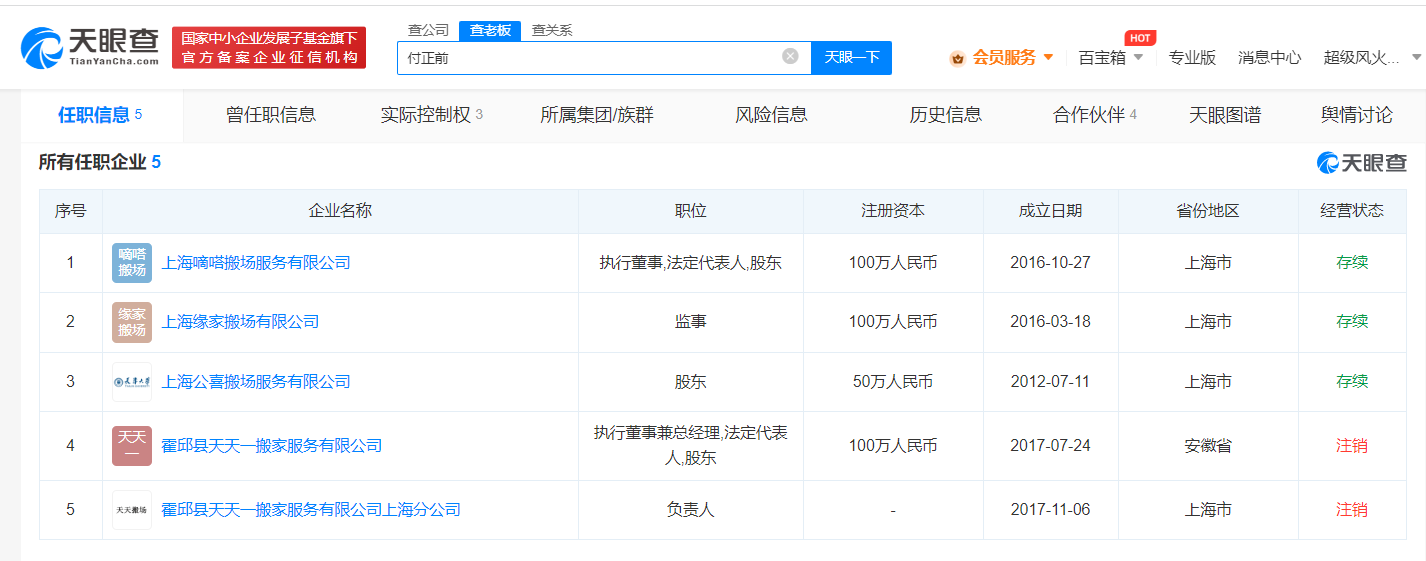This screenshot has height=561, width=1426.
Task: Click 执行董事,法定代表人,股东 position cell
Action: point(691,263)
